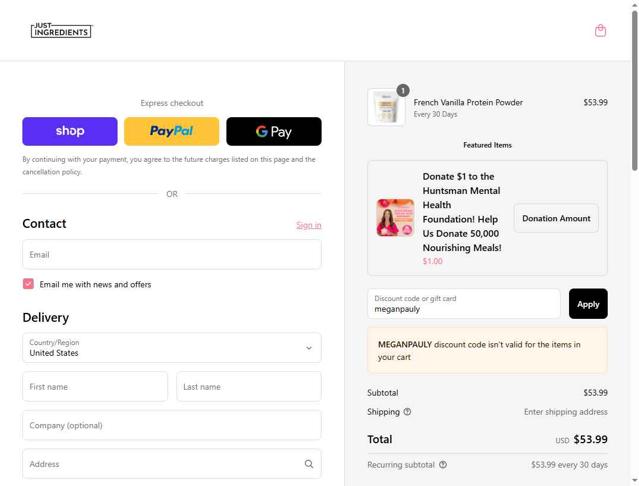639x486 pixels.
Task: Click the Shipping help question icon
Action: coord(407,412)
